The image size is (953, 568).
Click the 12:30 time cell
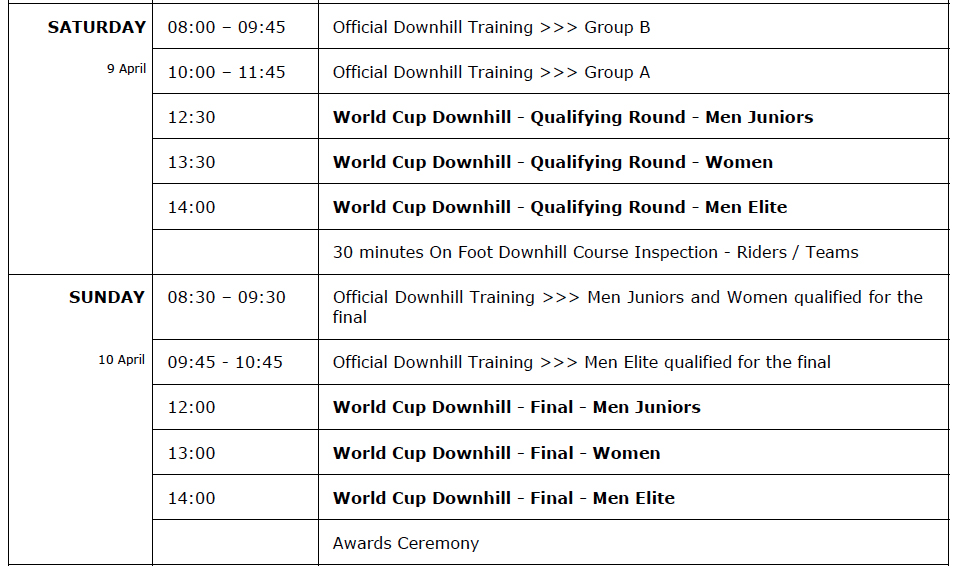point(191,118)
